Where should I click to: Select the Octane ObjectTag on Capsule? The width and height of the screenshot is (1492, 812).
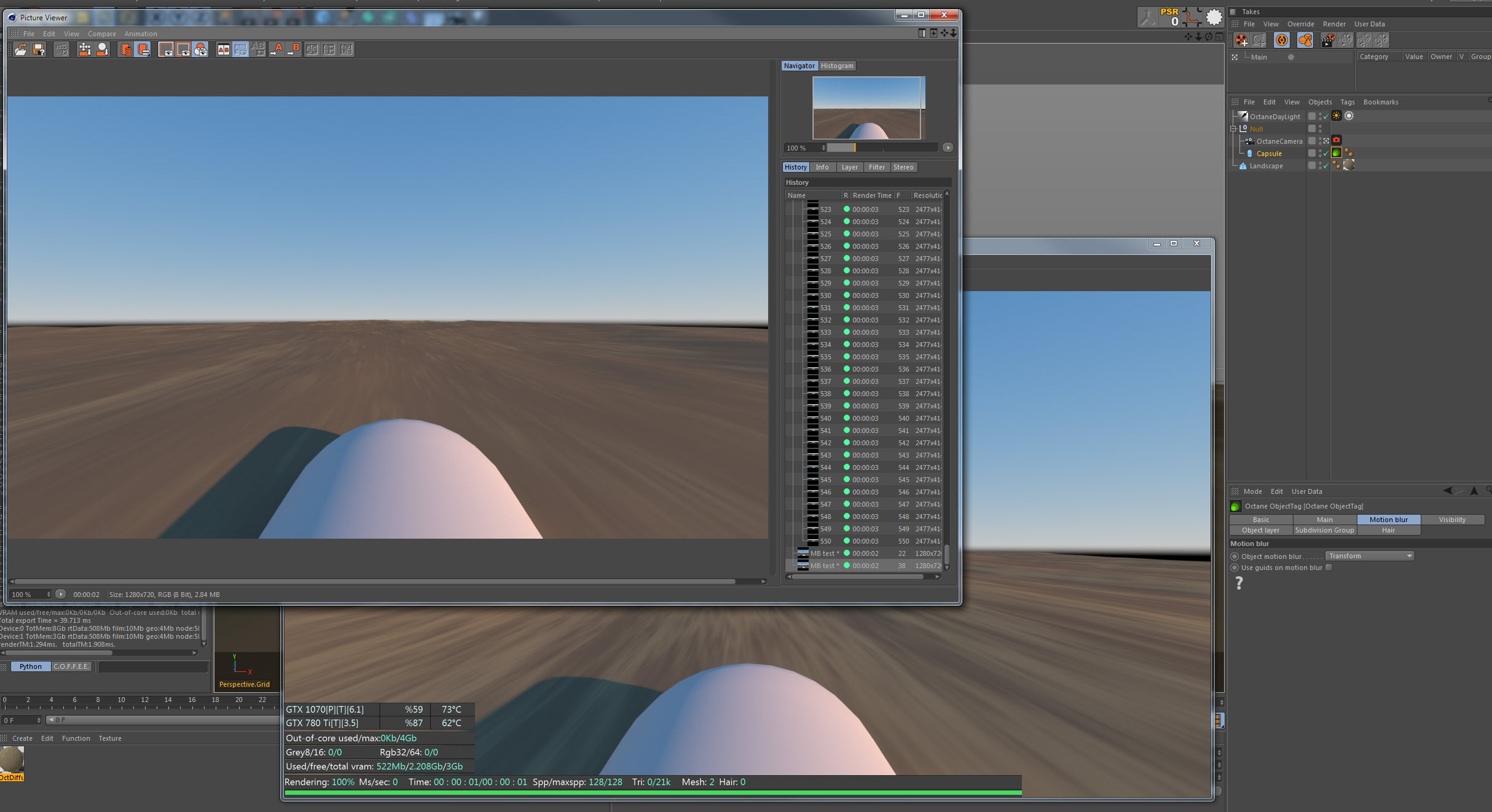1336,153
